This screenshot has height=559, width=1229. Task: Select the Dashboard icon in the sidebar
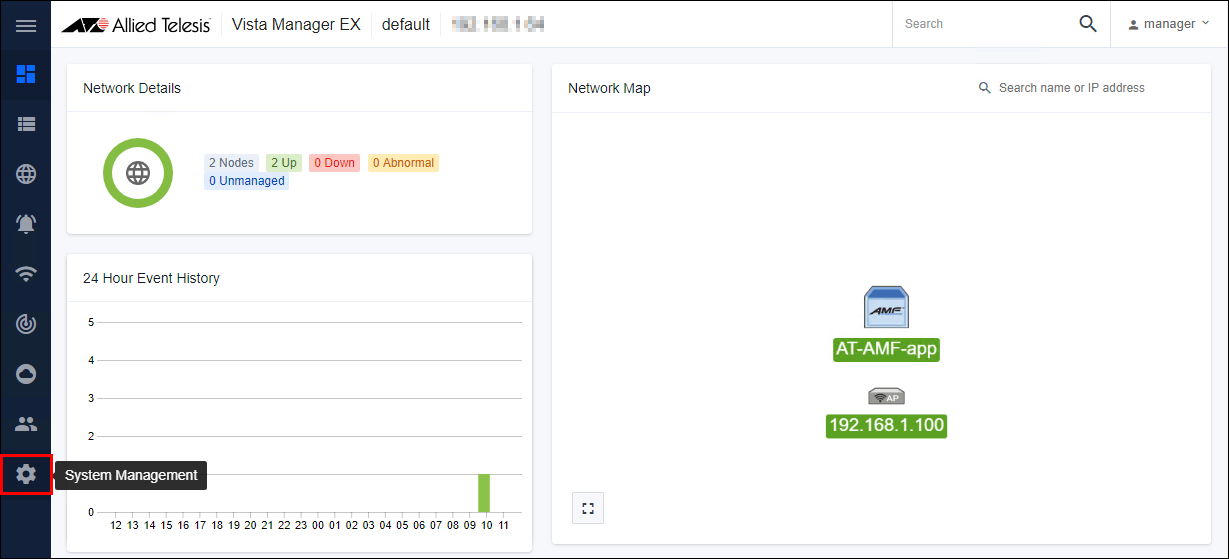pyautogui.click(x=26, y=74)
